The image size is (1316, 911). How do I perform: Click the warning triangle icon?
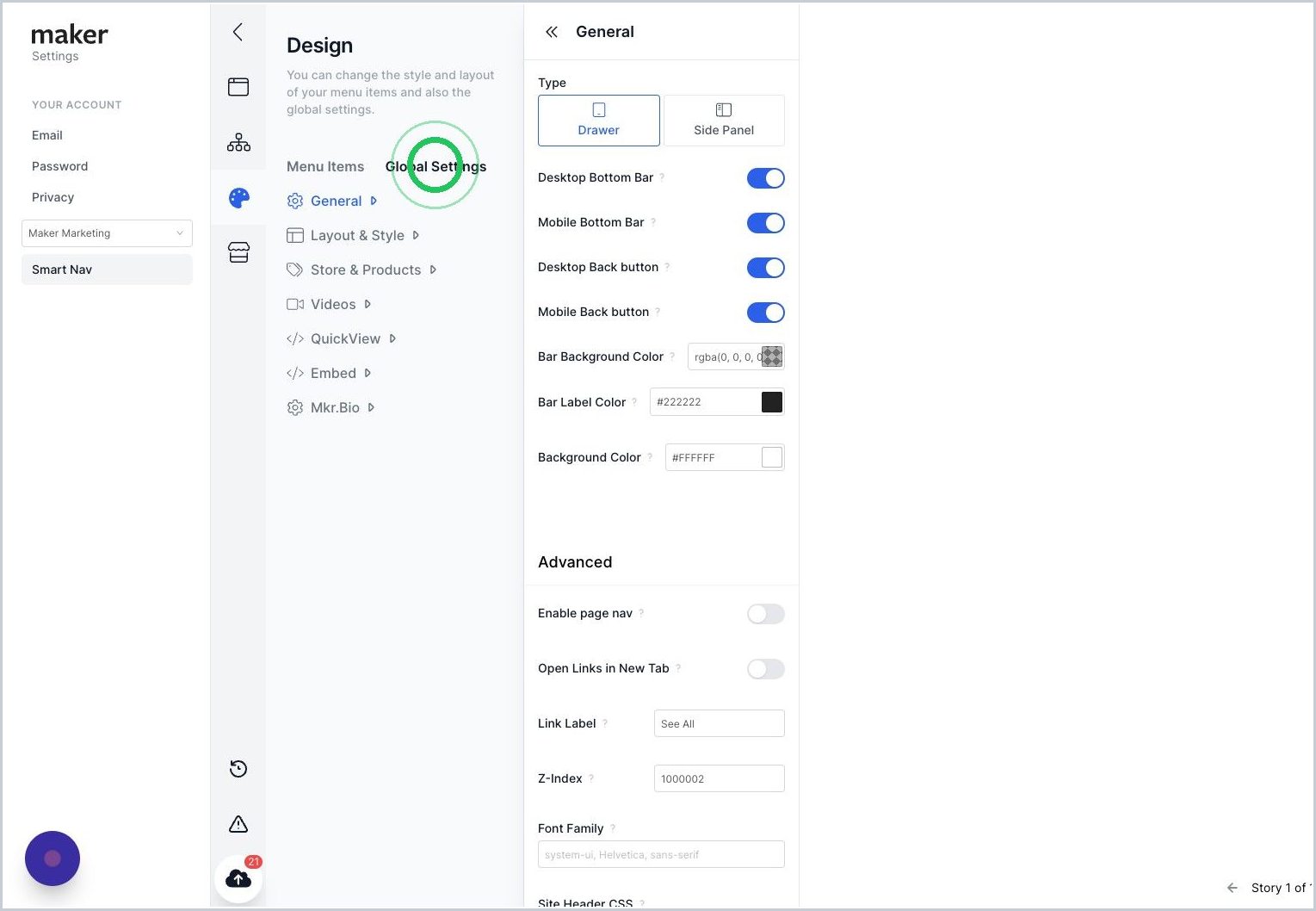[238, 824]
